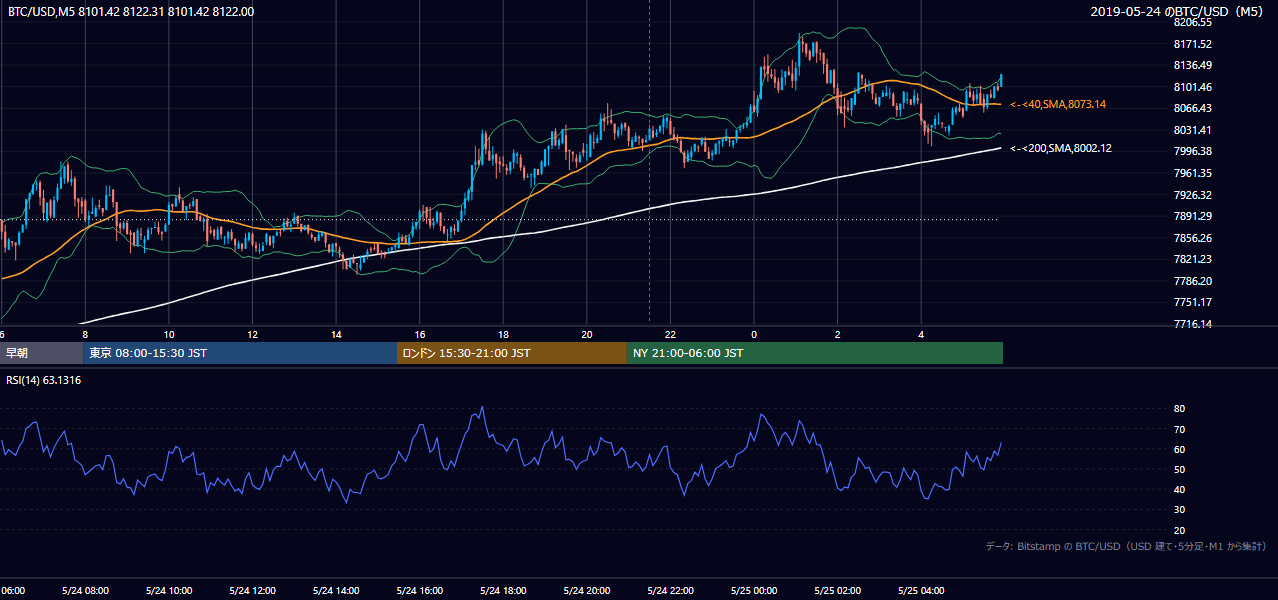Click the RSI(14) 63.1316 indicator label
This screenshot has width=1278, height=600.
[x=44, y=380]
